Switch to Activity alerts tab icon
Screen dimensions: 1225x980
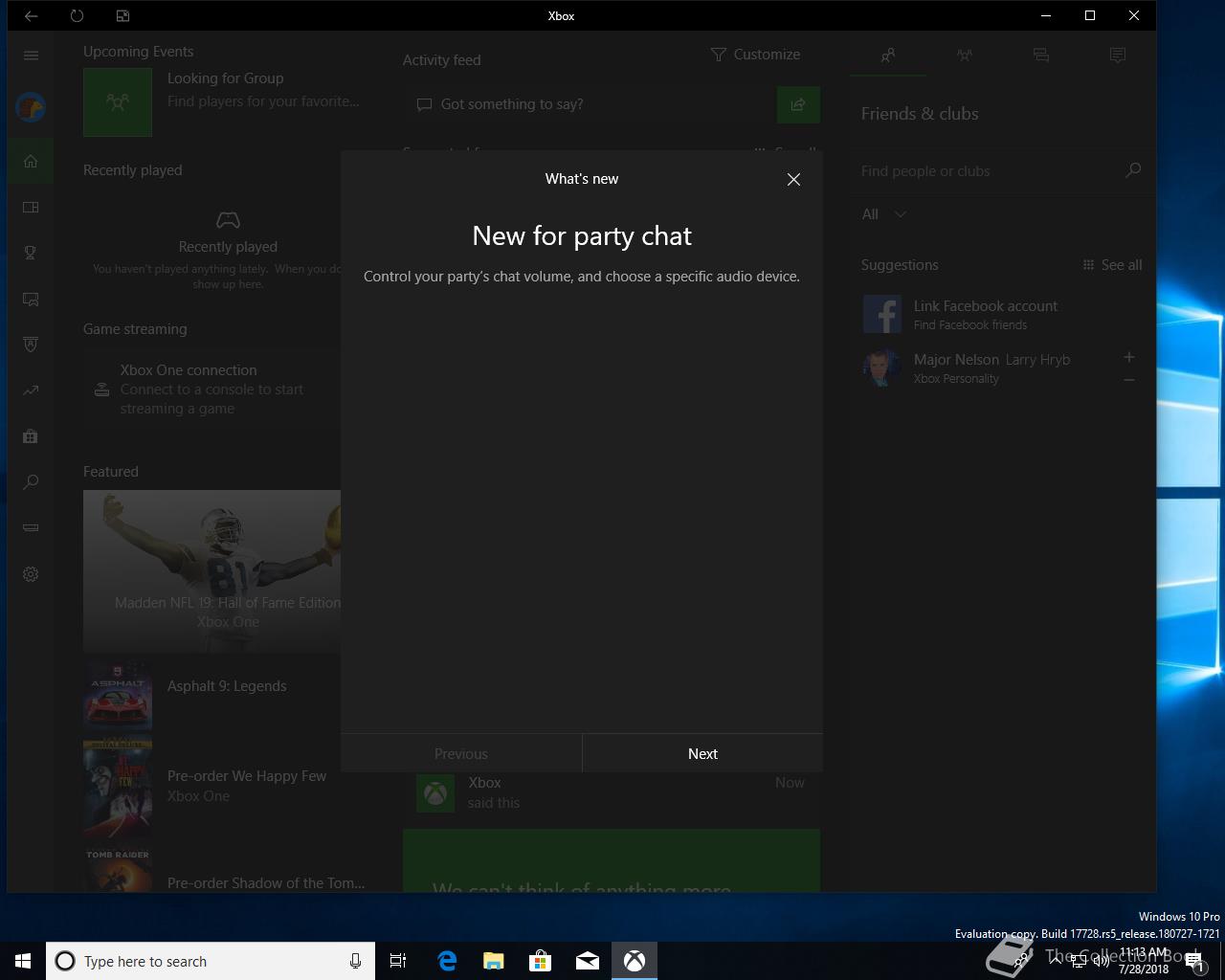[x=1118, y=56]
